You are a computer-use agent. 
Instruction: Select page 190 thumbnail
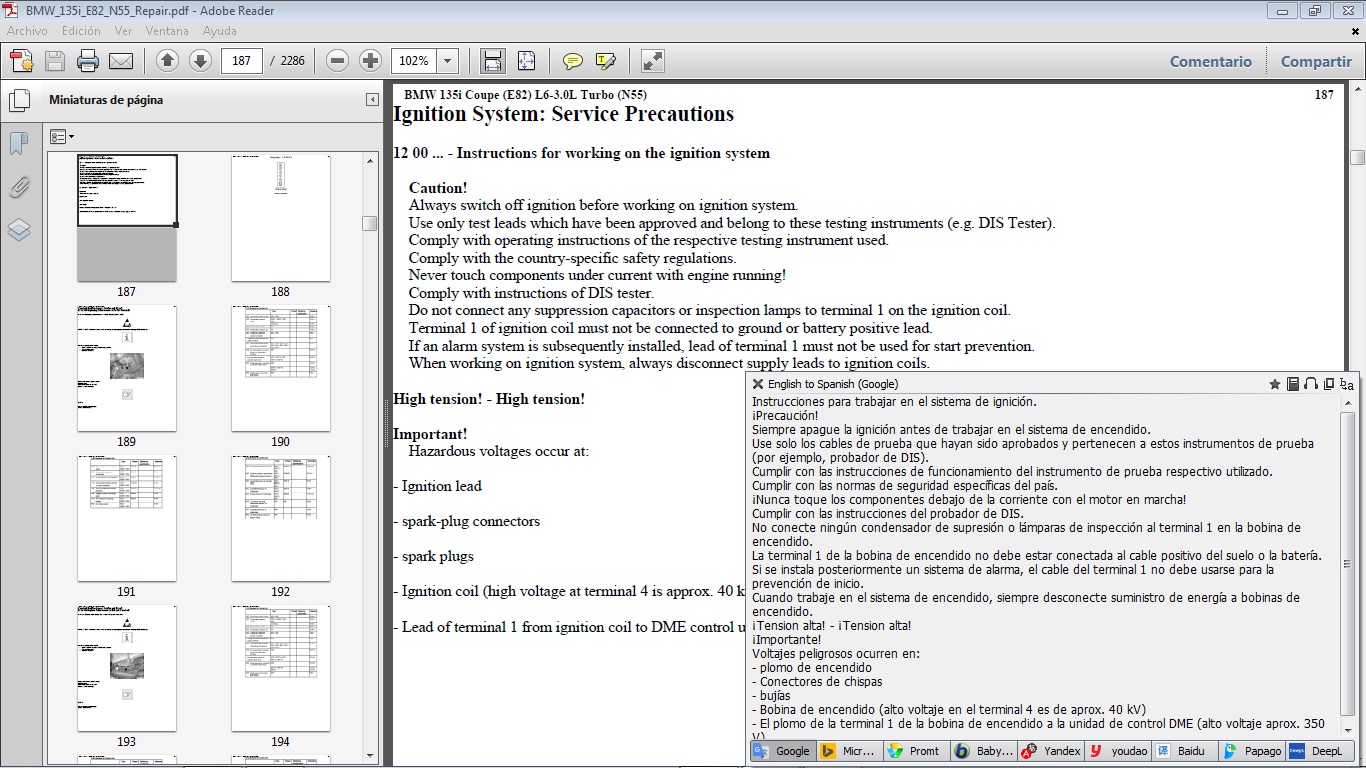click(280, 368)
